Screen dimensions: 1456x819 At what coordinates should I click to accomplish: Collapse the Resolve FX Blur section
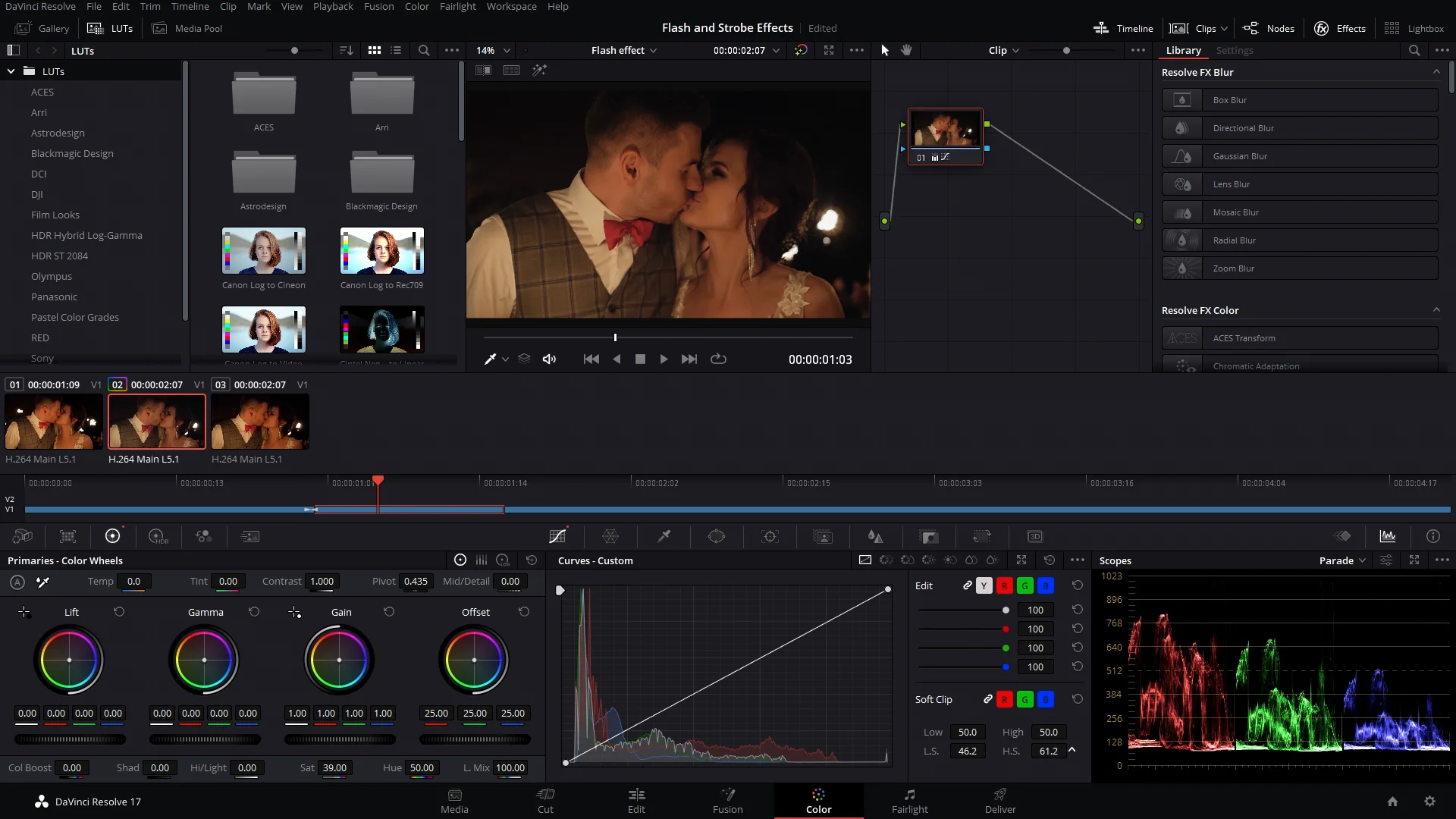pyautogui.click(x=1436, y=72)
